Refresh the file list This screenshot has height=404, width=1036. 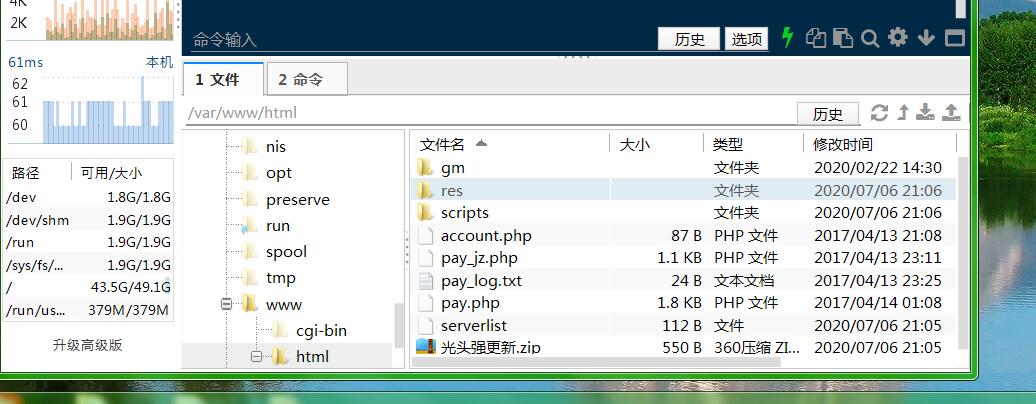click(879, 112)
